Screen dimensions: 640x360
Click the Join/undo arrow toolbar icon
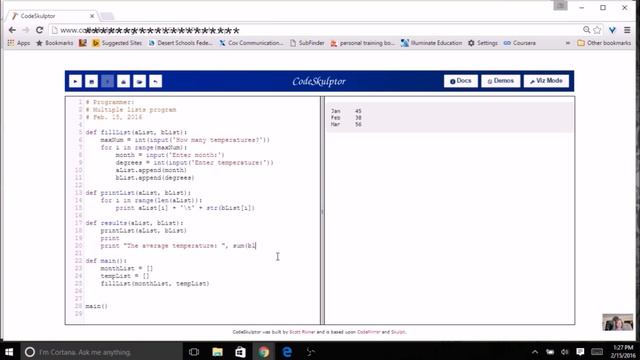(156, 81)
